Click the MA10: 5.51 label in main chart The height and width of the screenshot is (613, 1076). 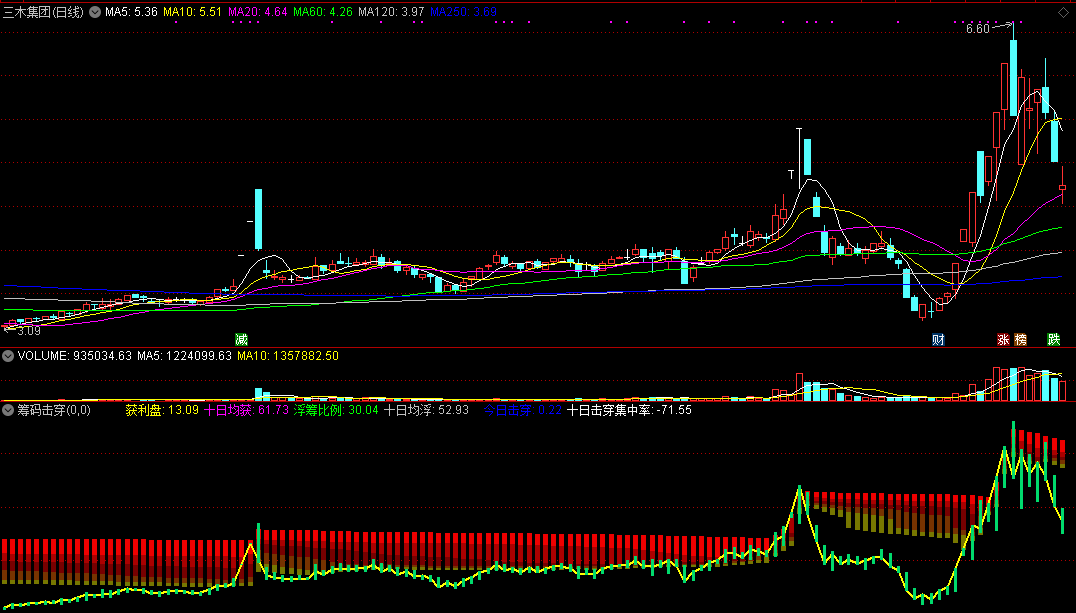click(192, 12)
